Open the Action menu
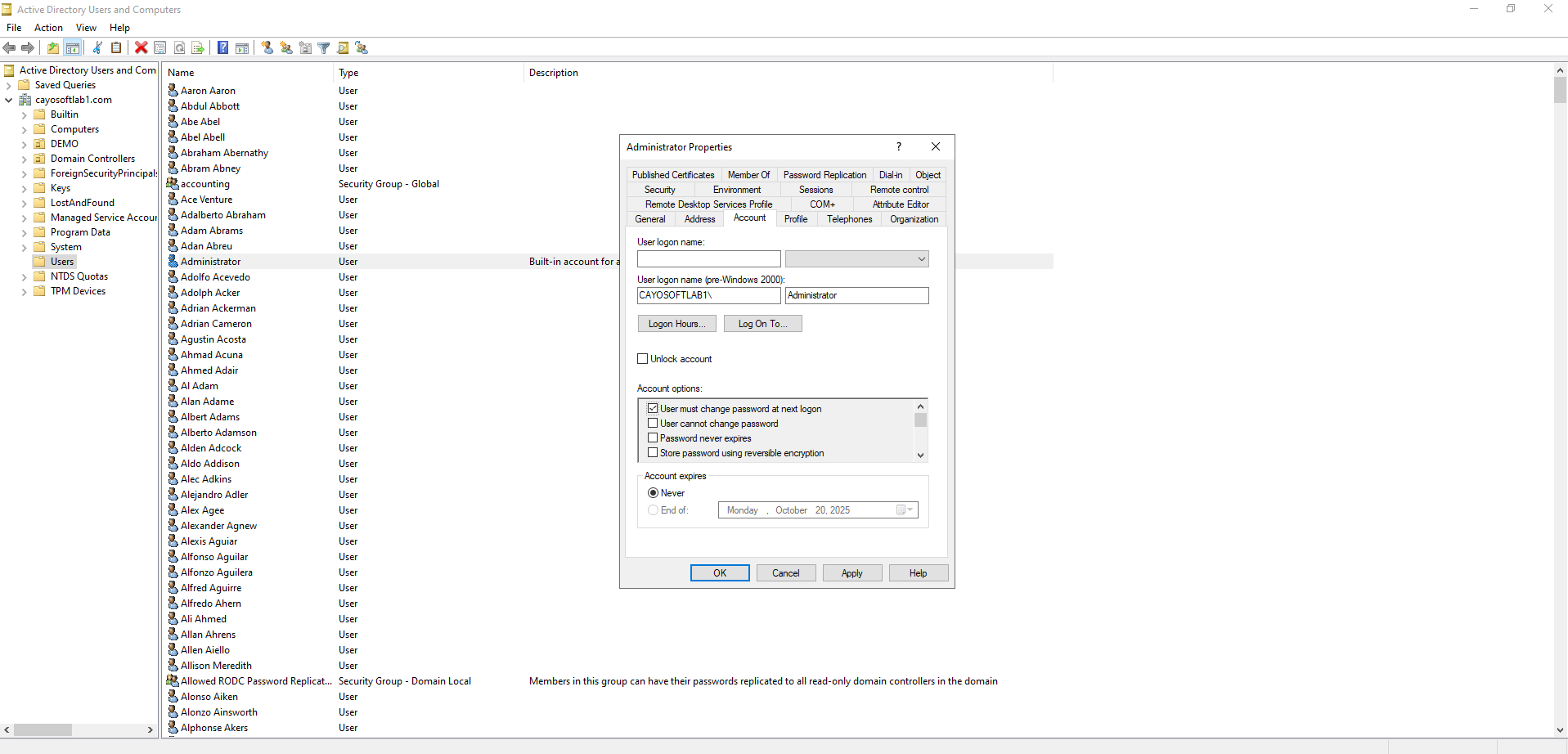 (x=48, y=28)
